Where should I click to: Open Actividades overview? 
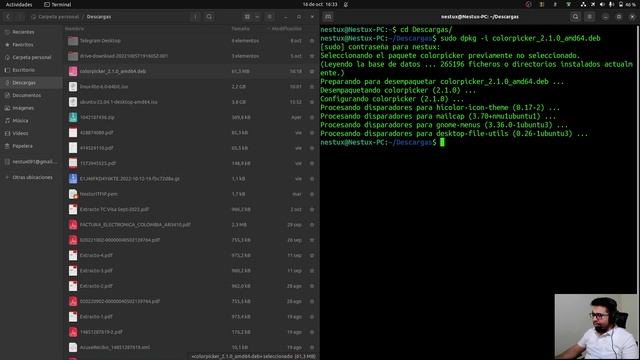pyautogui.click(x=19, y=4)
